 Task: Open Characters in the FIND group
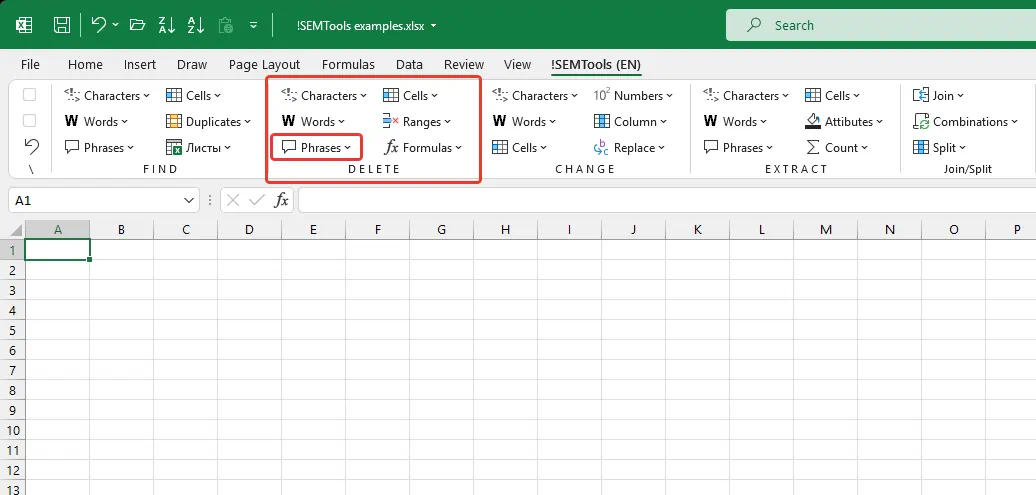point(107,96)
